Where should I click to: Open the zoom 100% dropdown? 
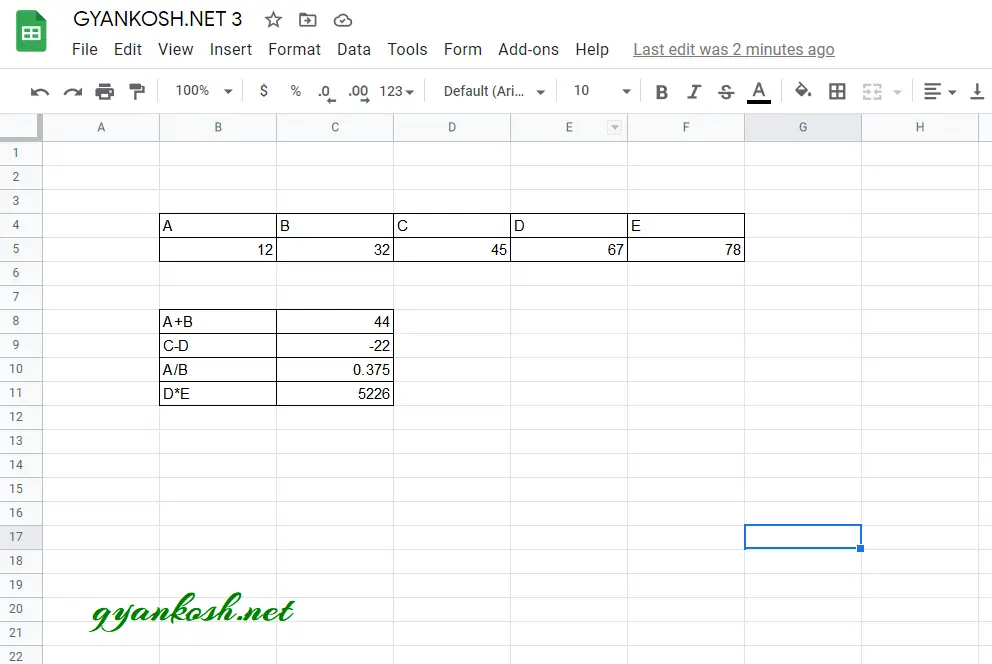[x=204, y=91]
